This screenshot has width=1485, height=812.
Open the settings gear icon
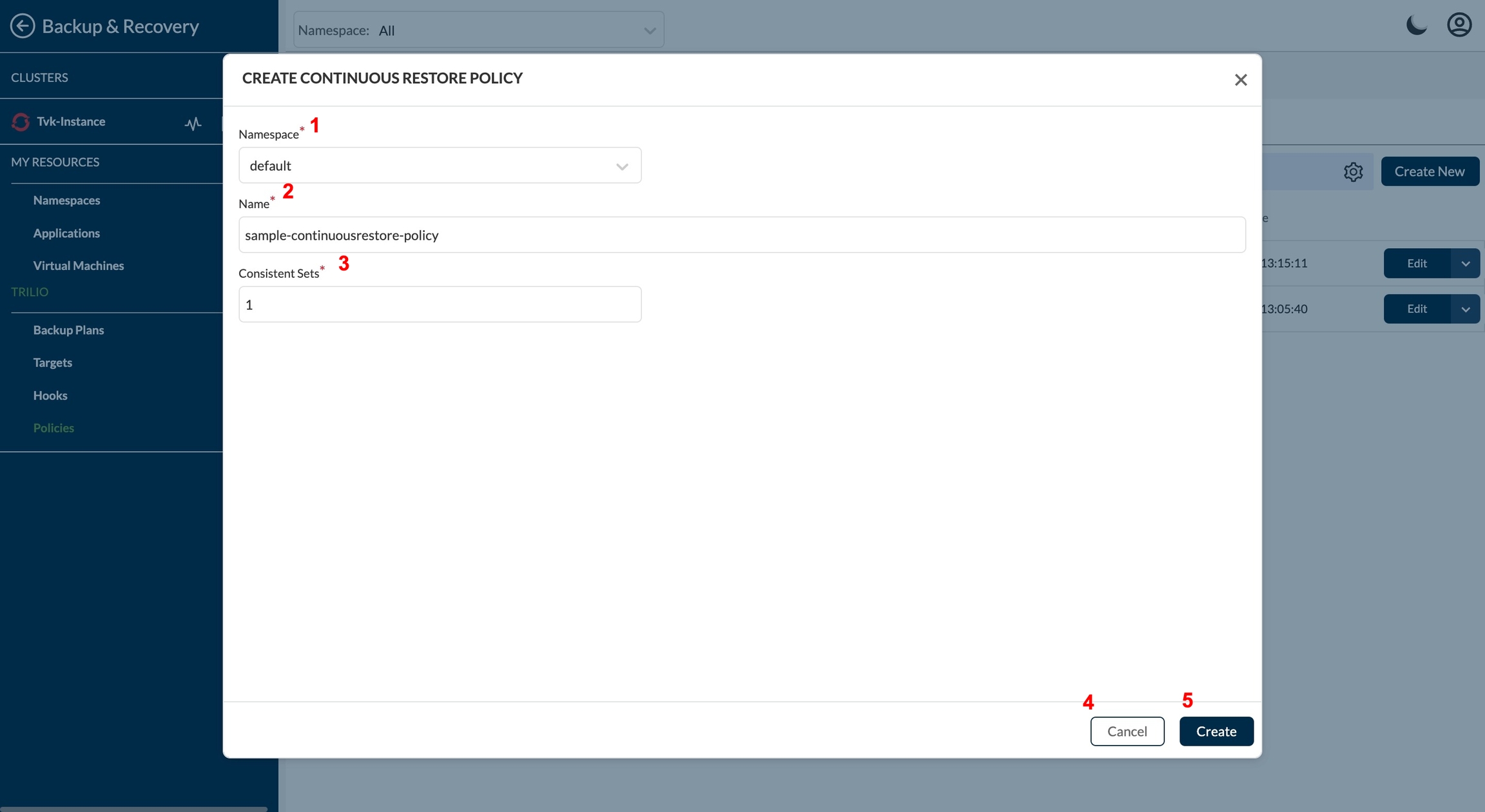click(1353, 171)
